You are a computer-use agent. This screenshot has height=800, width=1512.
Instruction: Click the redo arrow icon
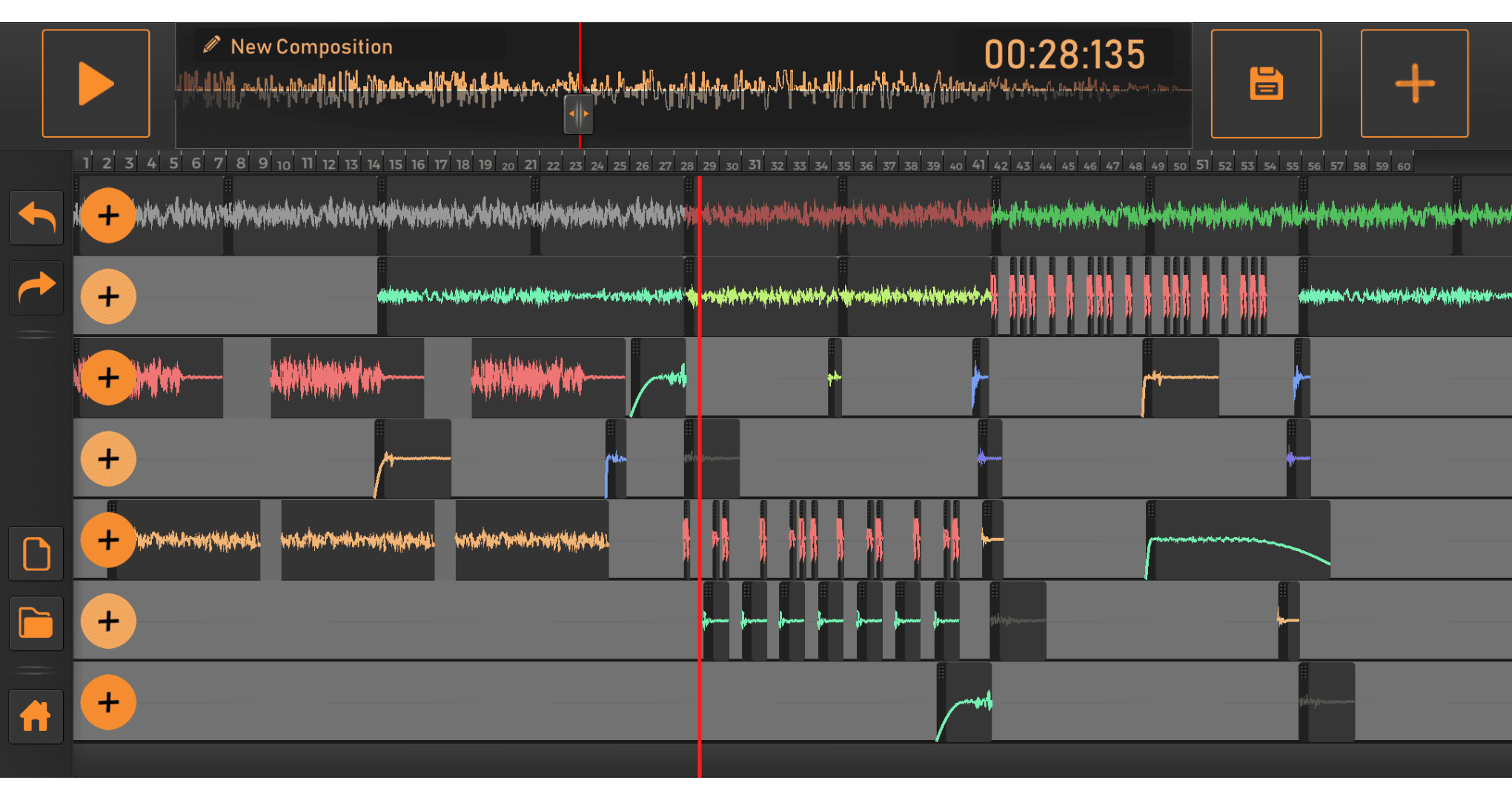(x=36, y=287)
